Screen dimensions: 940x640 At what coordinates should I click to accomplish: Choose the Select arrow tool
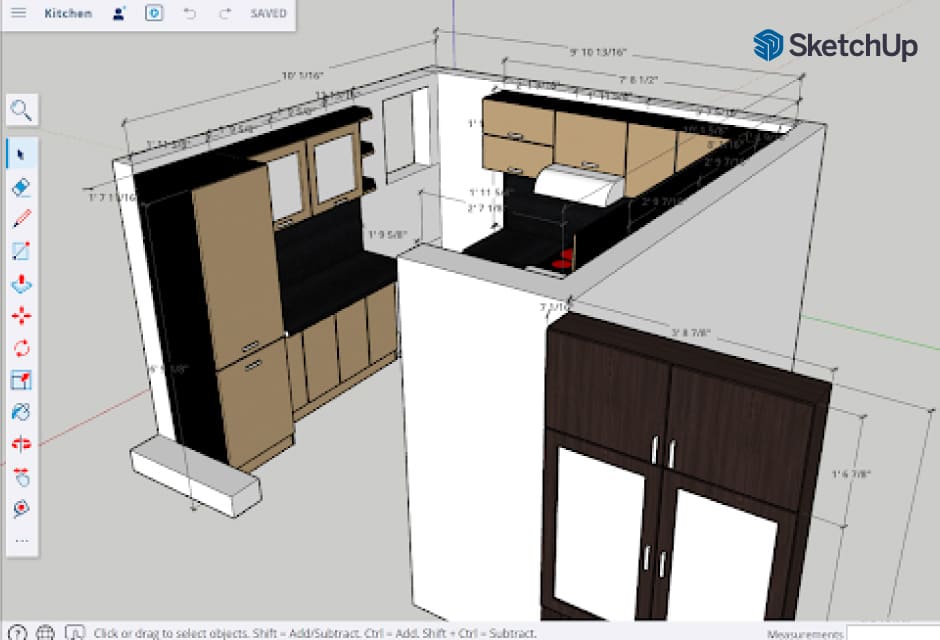[x=22, y=154]
